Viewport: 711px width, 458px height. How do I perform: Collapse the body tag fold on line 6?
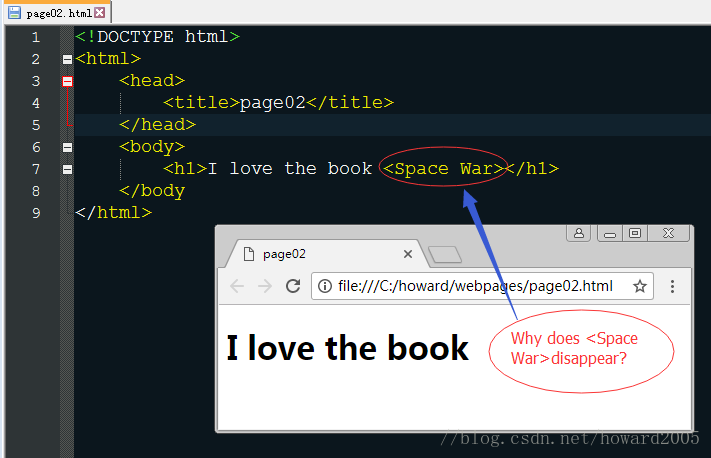(67, 147)
